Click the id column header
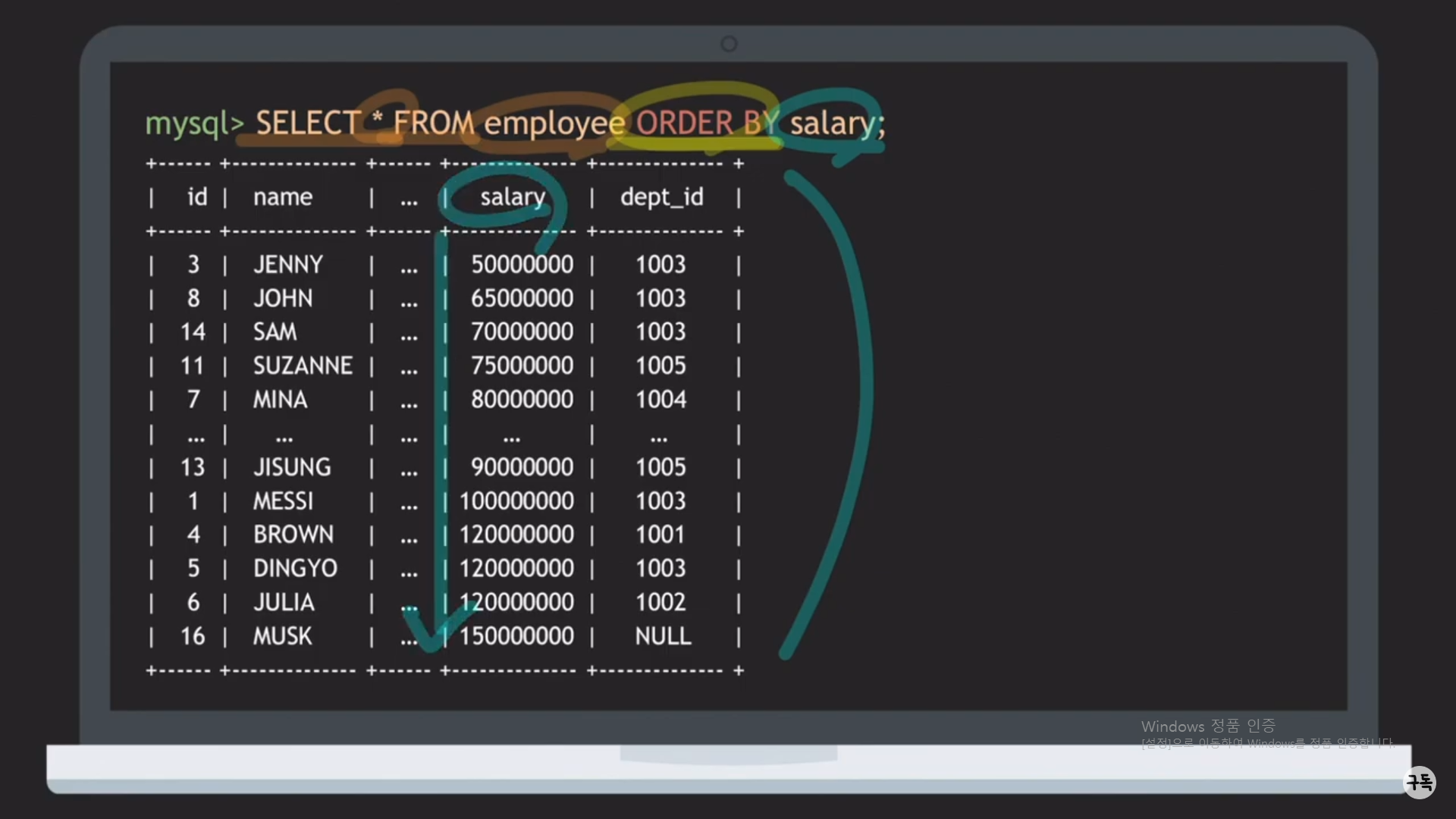Viewport: 1456px width, 819px height. [197, 197]
